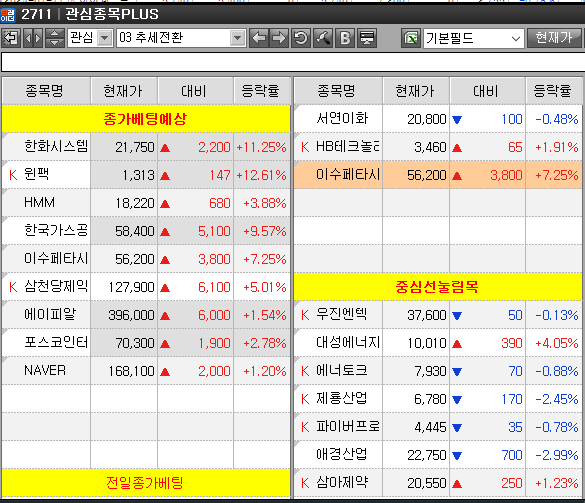Click the refresh circular arrow icon
This screenshot has width=585, height=503.
coord(301,38)
